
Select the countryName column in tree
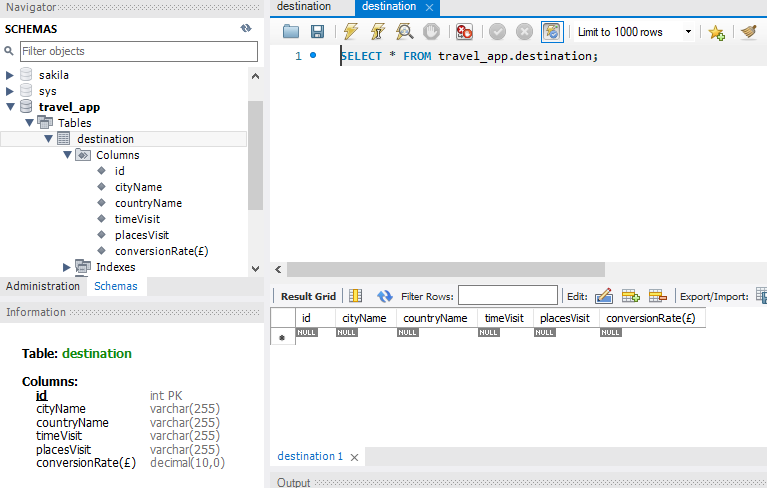(x=148, y=203)
